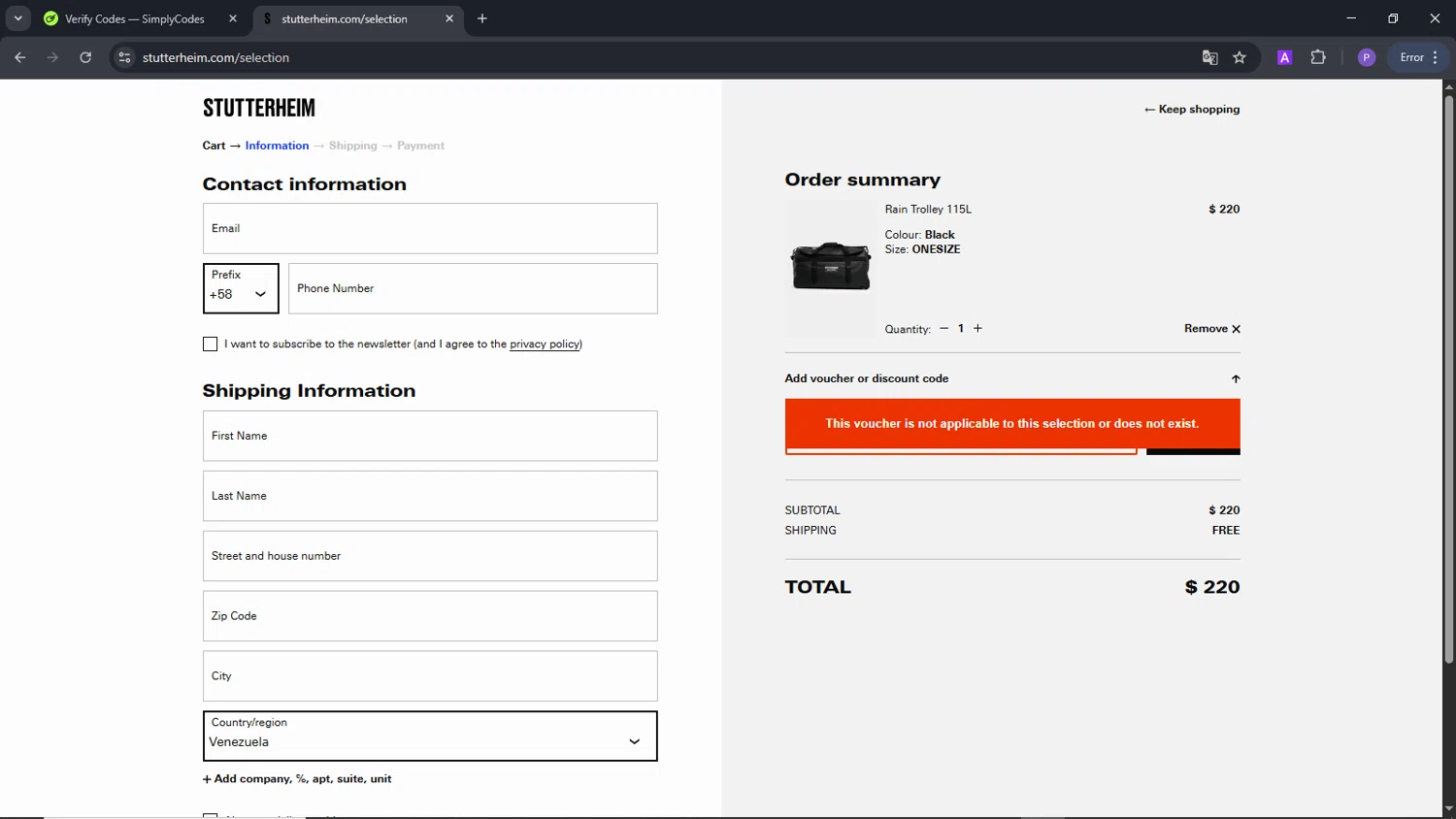Open the Chrome Error menu button
The image size is (1456, 819).
coord(1418,57)
